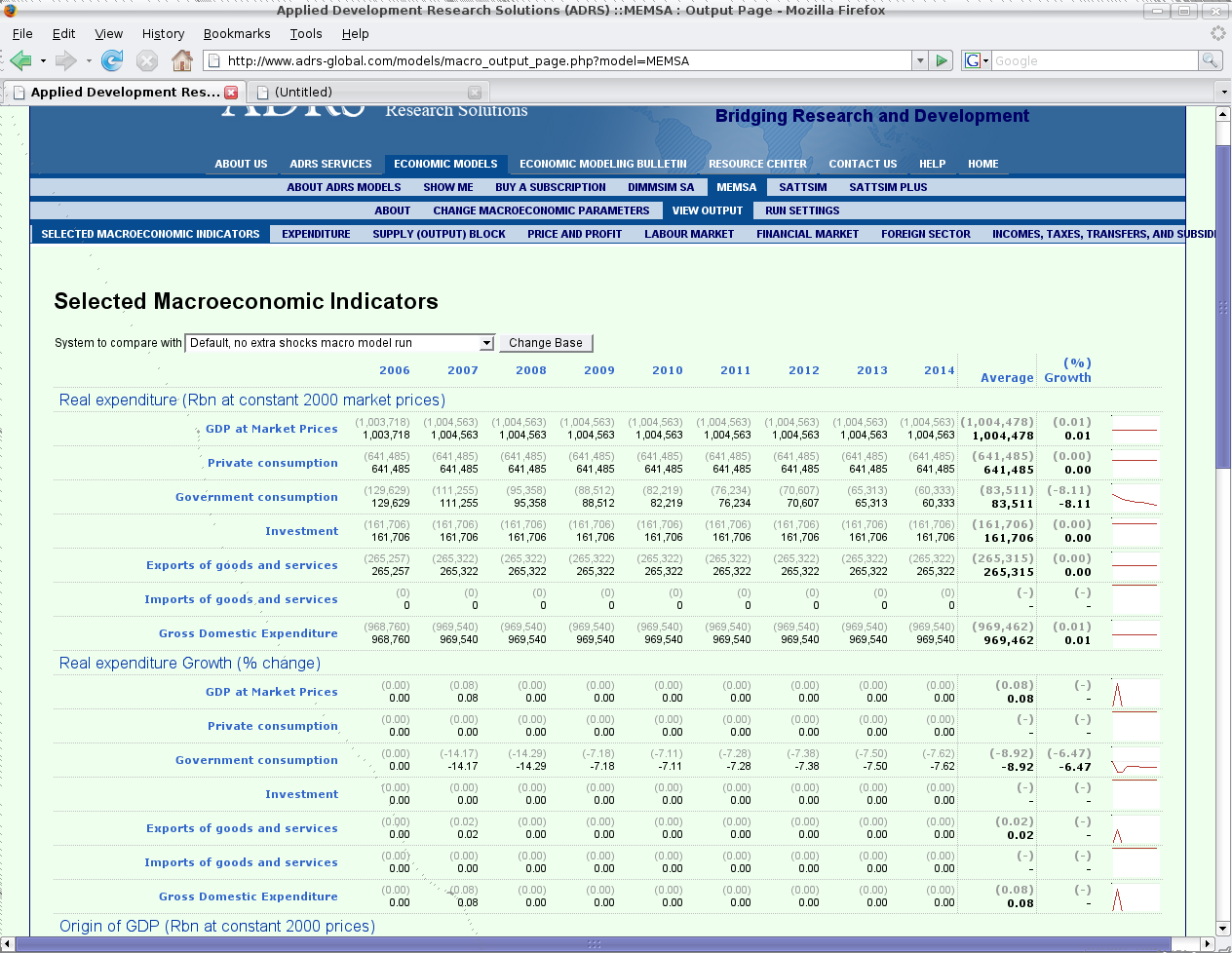Reload the page with the refresh icon
The height and width of the screenshot is (953, 1232).
pyautogui.click(x=112, y=61)
